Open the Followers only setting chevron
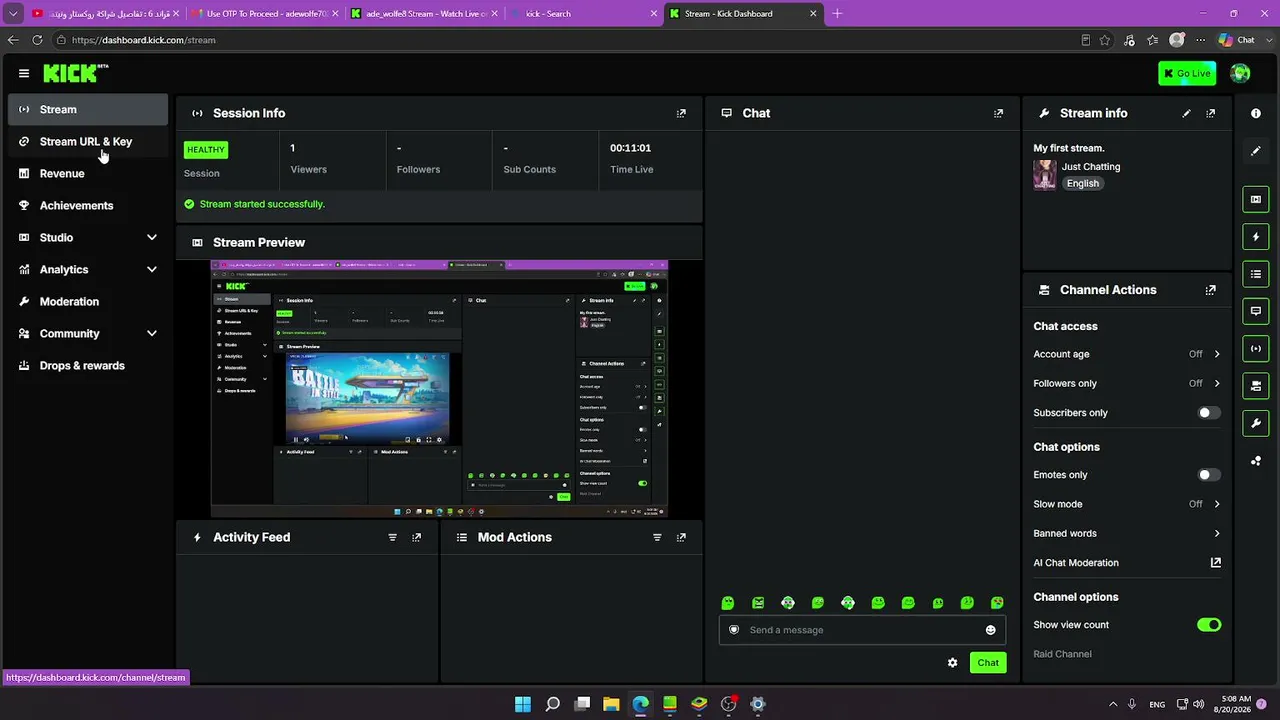This screenshot has width=1280, height=720. 1217,383
